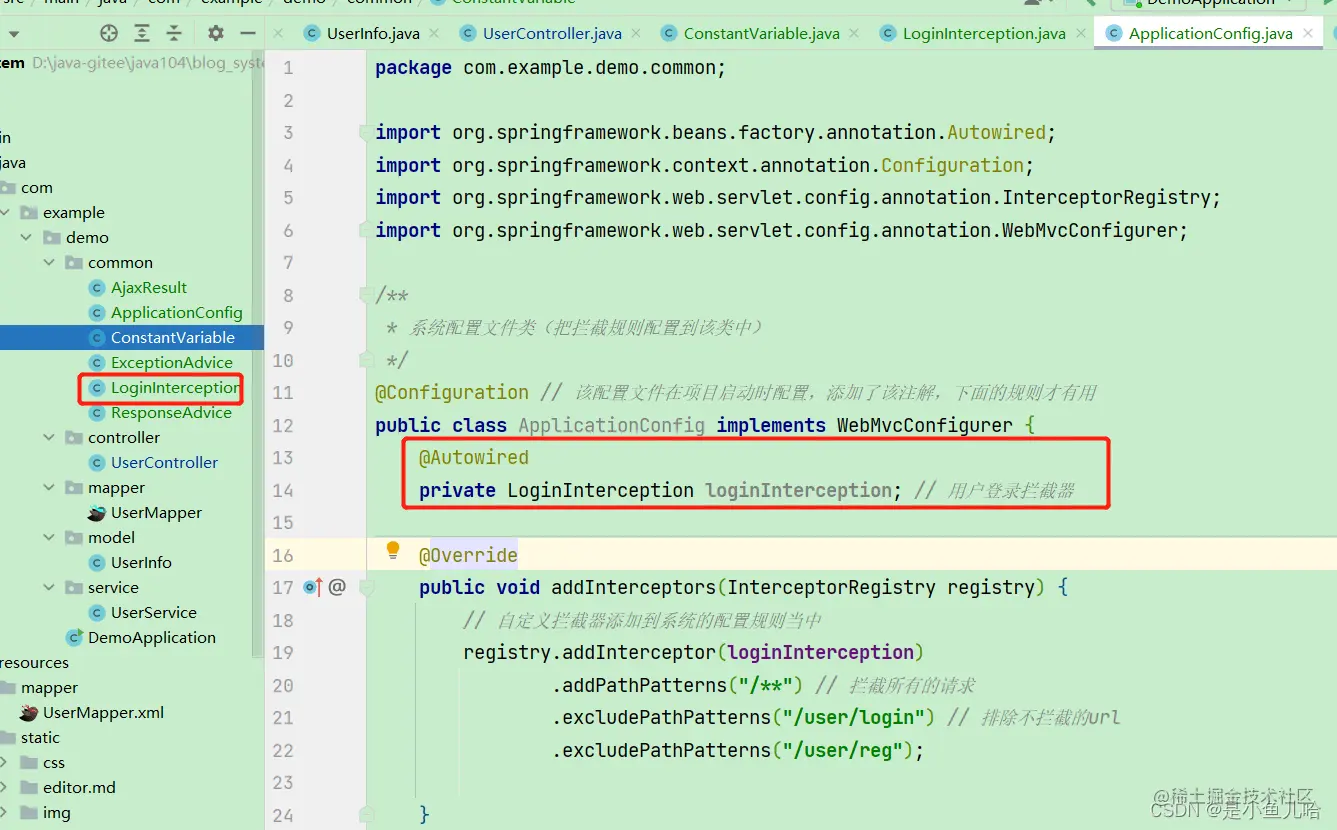Click "/user/reg" string on line 22
1337x830 pixels.
[842, 750]
